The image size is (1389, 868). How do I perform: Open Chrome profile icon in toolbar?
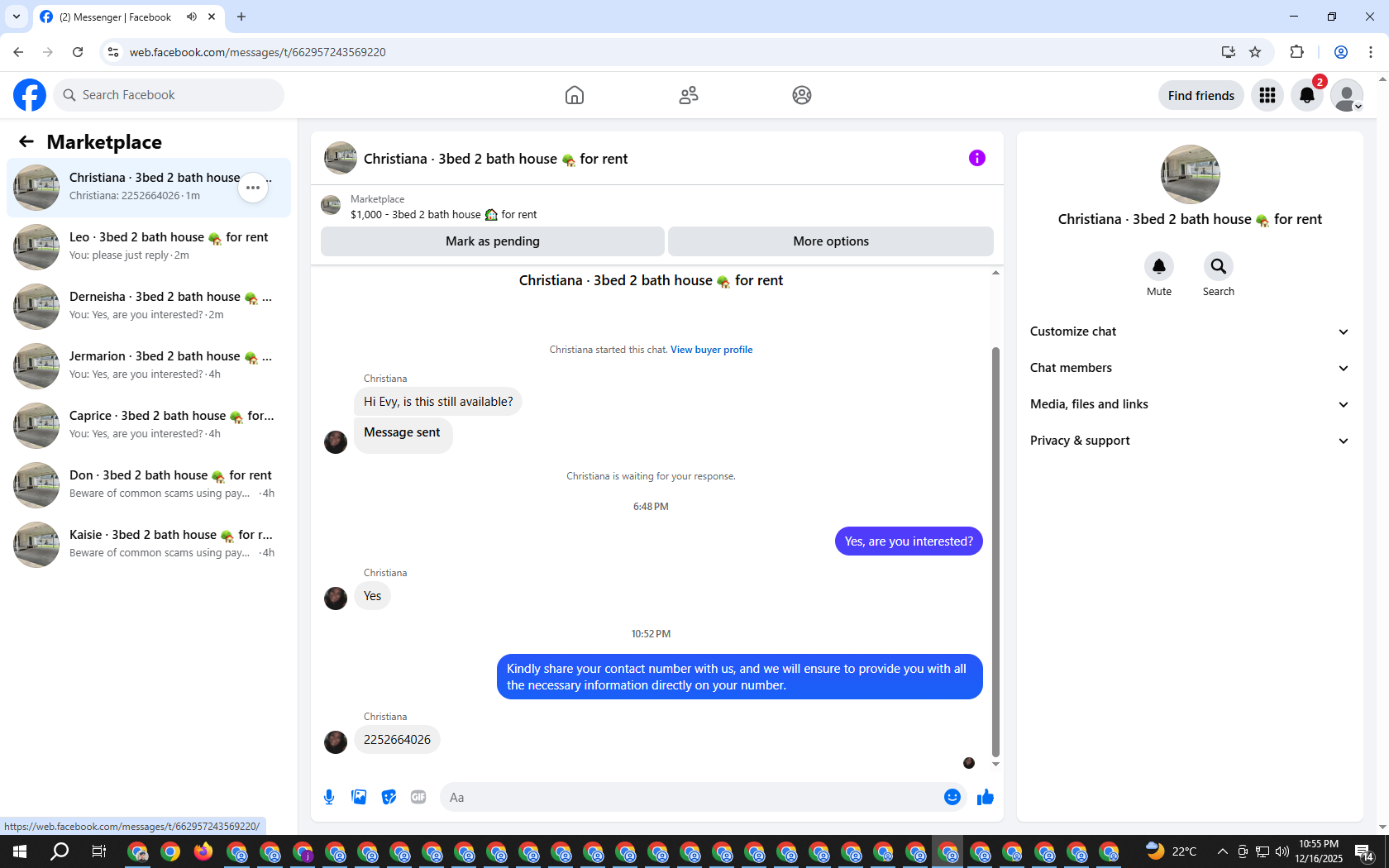(x=1341, y=52)
